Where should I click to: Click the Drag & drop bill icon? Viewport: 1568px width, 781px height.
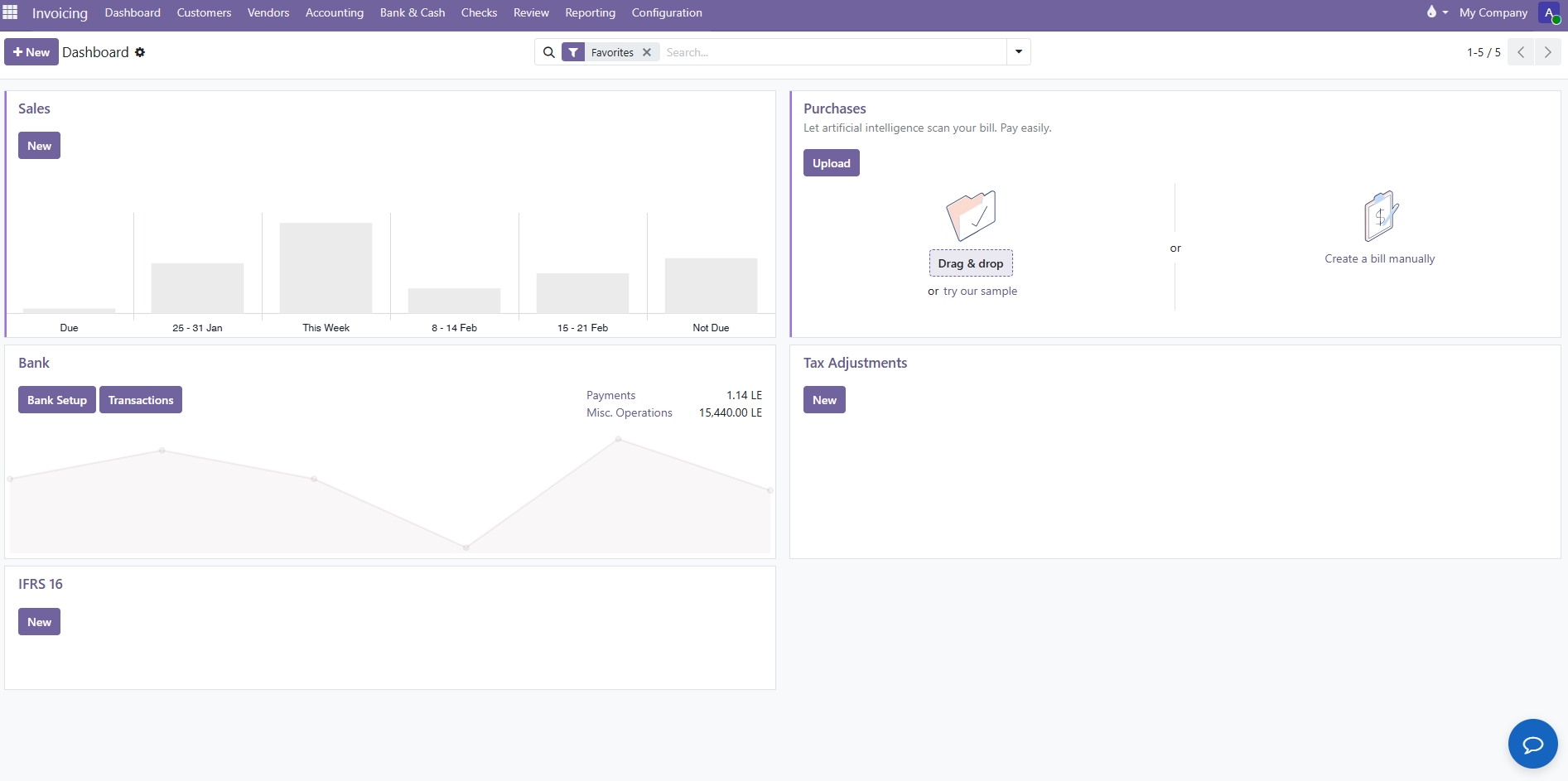point(971,215)
